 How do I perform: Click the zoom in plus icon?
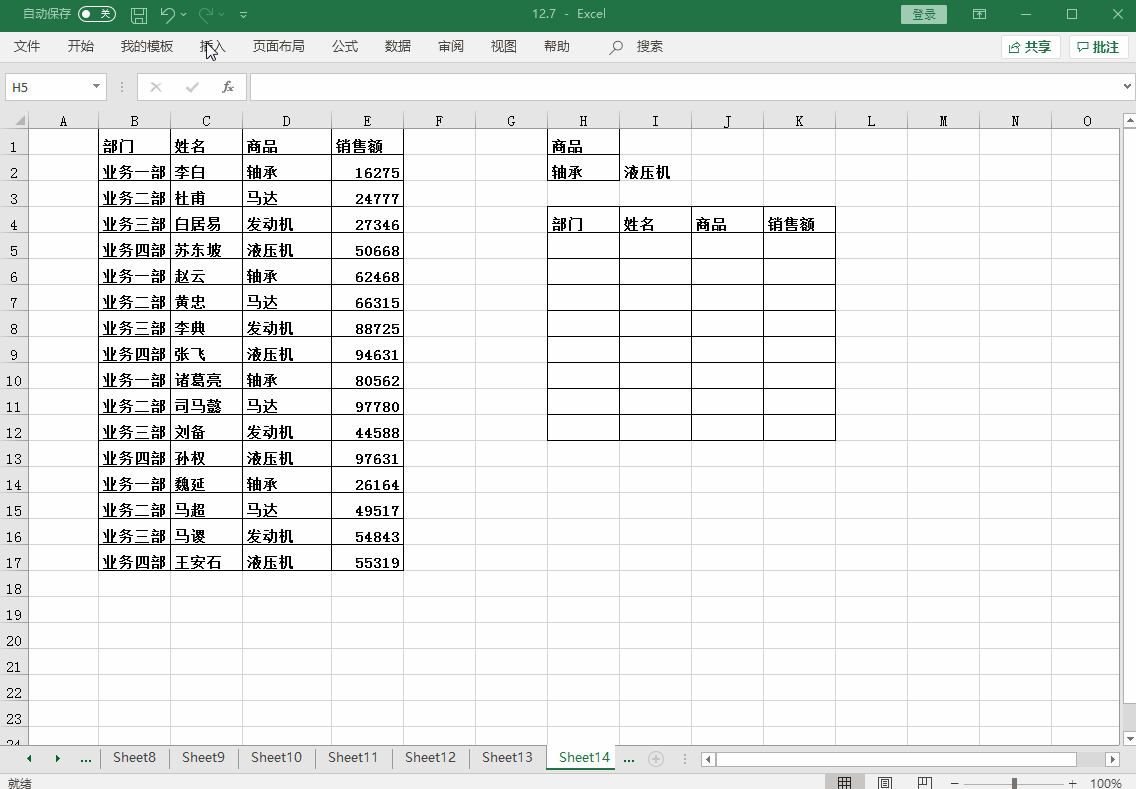coord(1072,784)
